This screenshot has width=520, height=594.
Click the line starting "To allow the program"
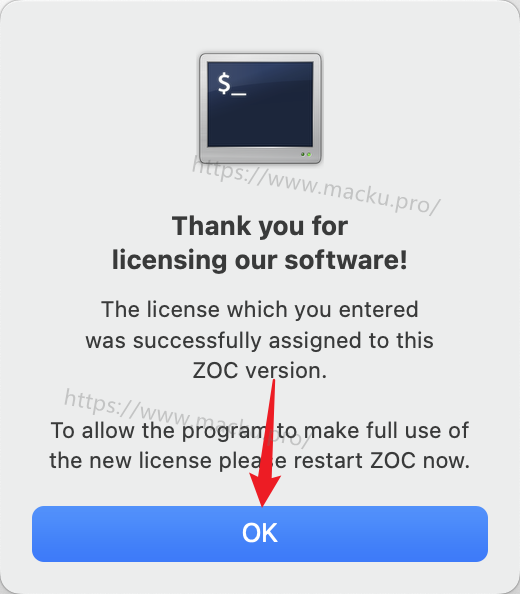pyautogui.click(x=260, y=431)
